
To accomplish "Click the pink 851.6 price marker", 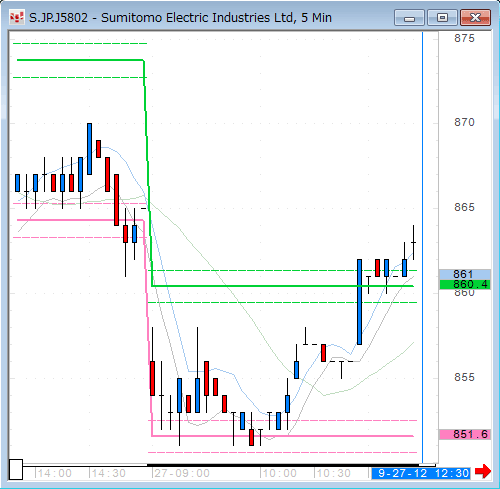I will (465, 434).
